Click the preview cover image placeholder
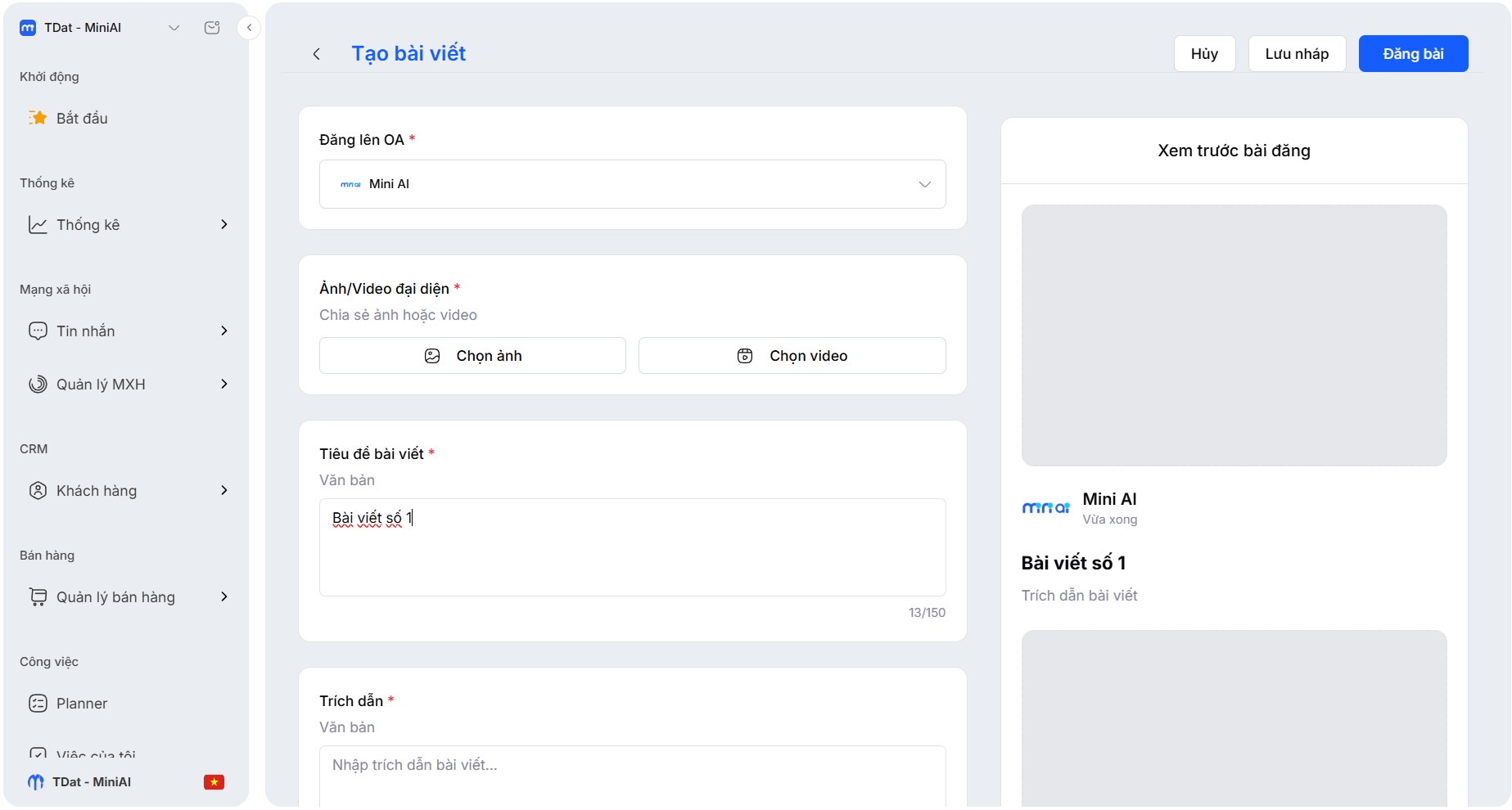 point(1234,335)
